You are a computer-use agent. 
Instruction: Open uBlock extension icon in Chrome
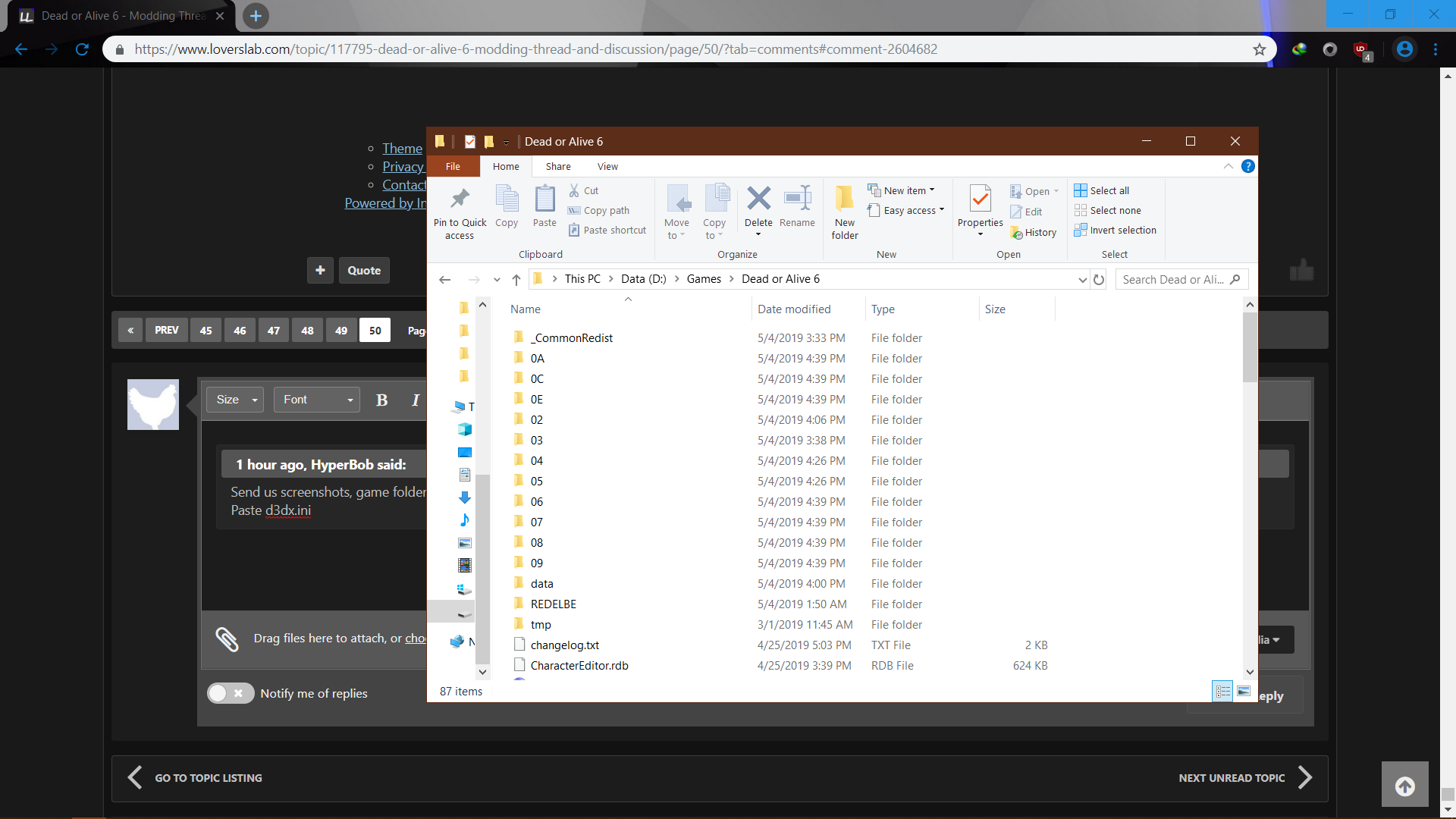pyautogui.click(x=1362, y=50)
